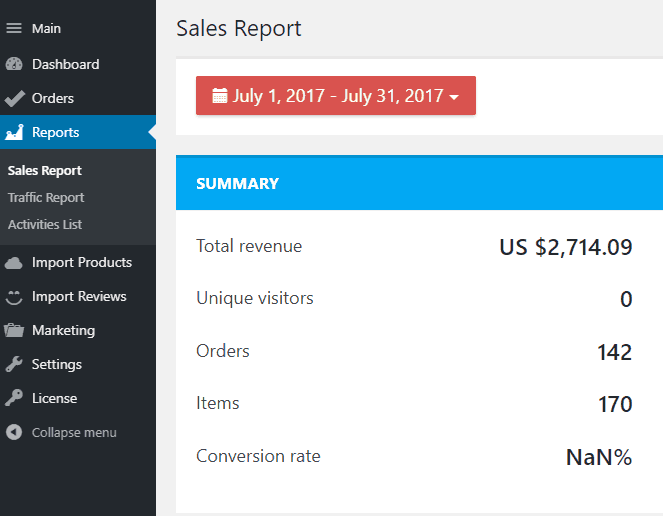663x516 pixels.
Task: Click the Settings wrench icon
Action: pyautogui.click(x=14, y=365)
